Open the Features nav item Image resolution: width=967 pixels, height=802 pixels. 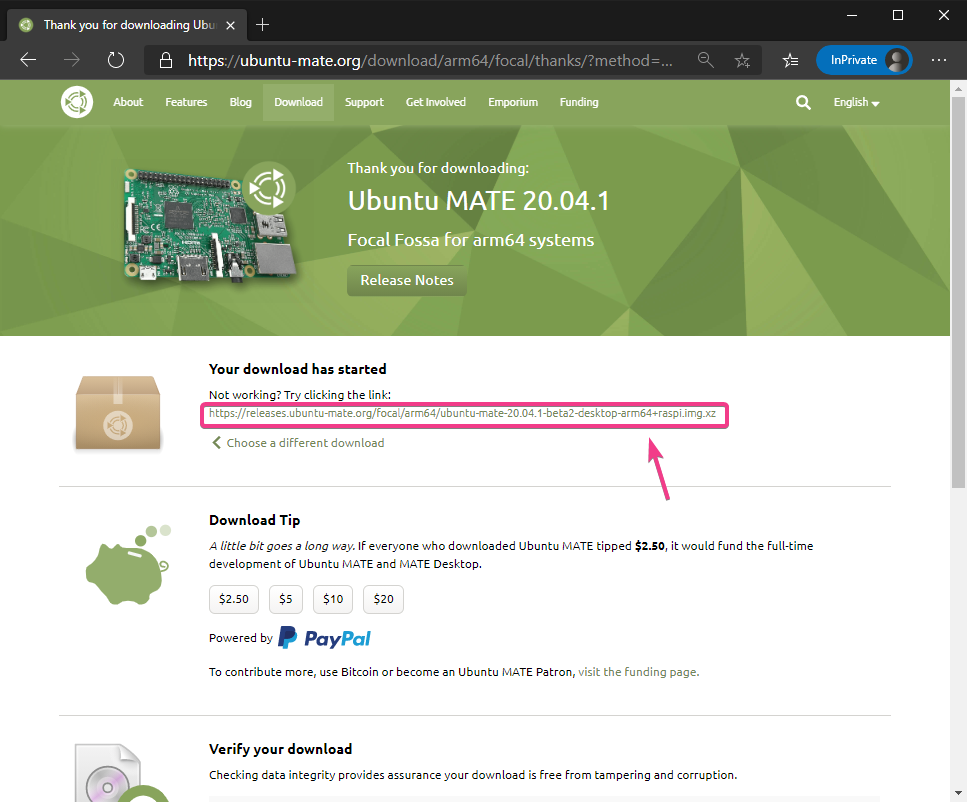(x=186, y=102)
